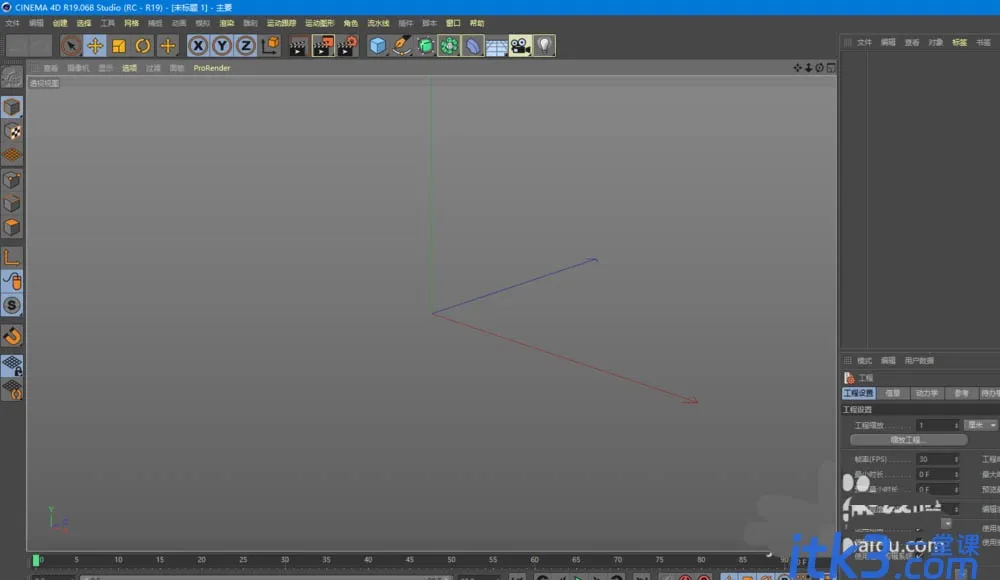Click the green playhead at frame 0
Image resolution: width=1000 pixels, height=580 pixels.
tap(36, 560)
